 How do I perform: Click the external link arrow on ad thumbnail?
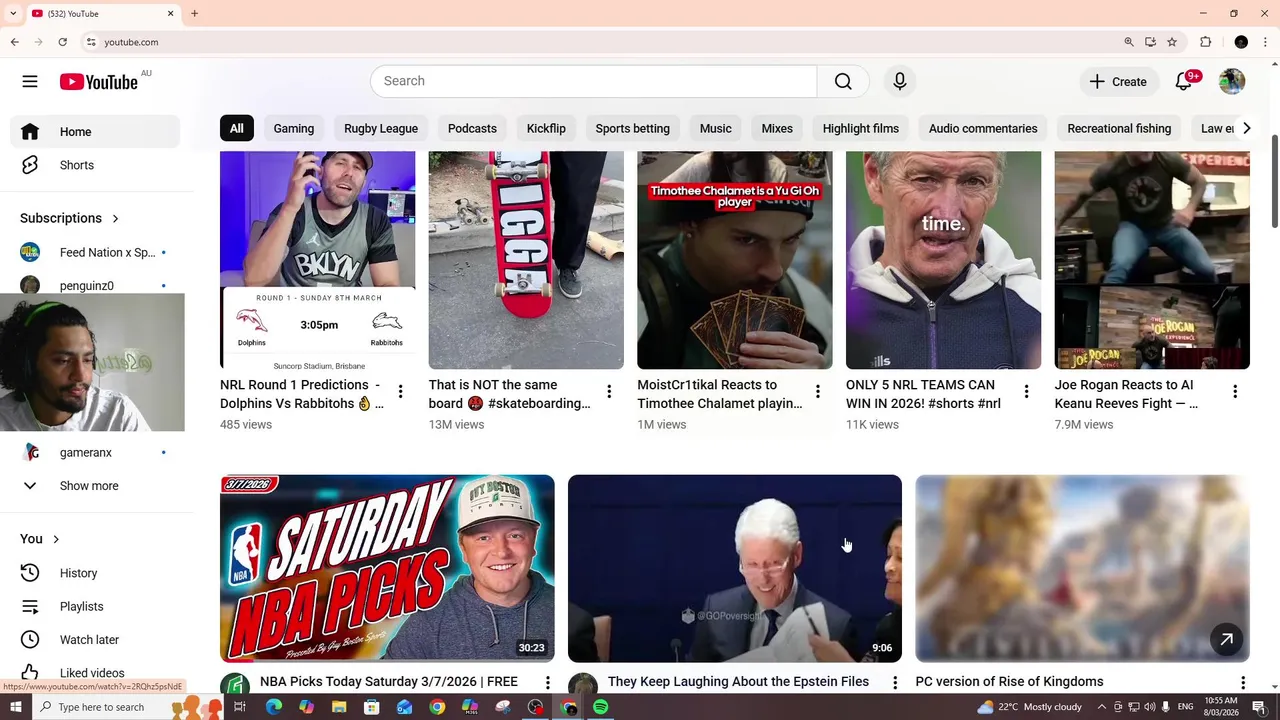tap(1226, 639)
